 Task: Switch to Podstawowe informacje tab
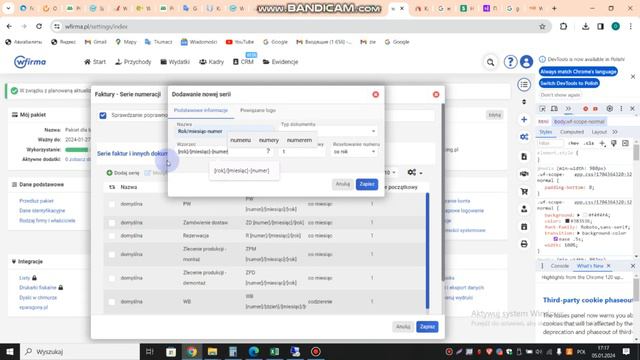pos(201,110)
